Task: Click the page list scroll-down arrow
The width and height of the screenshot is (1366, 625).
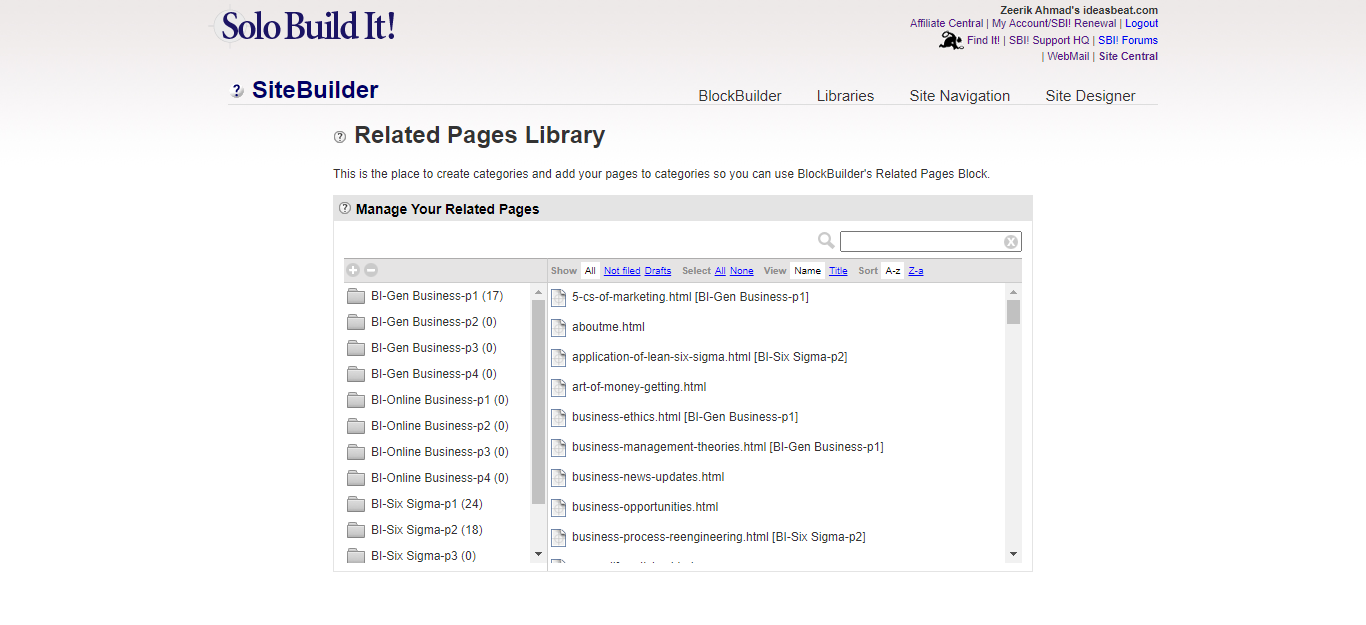Action: tap(1013, 554)
